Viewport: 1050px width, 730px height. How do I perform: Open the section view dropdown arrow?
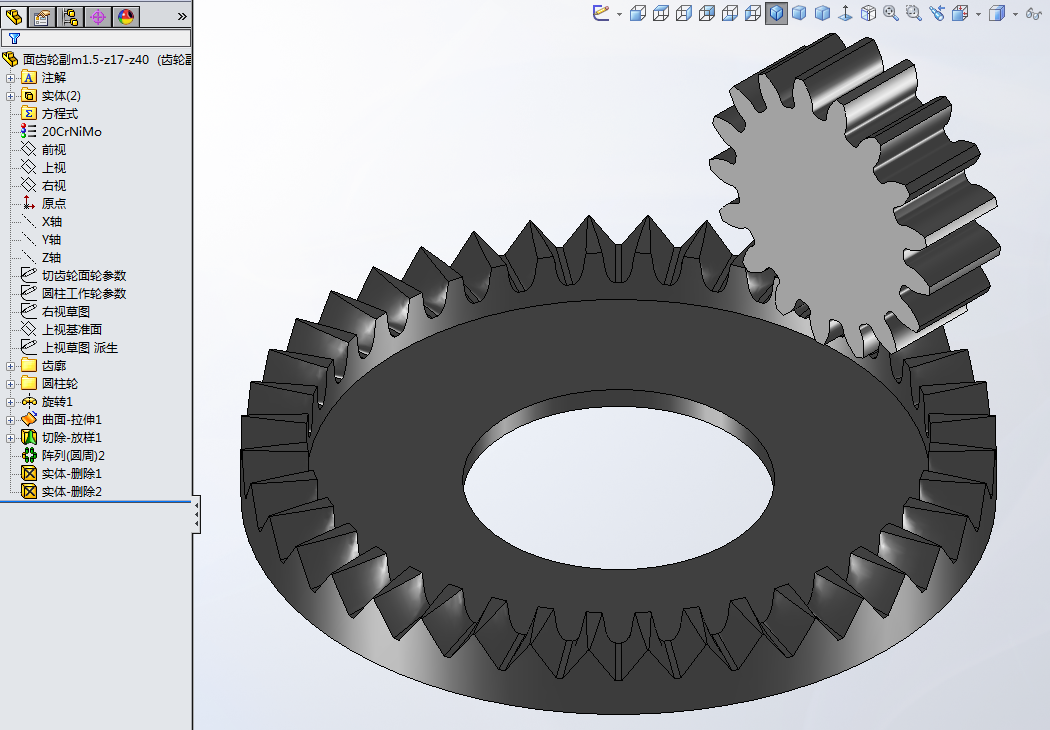(x=978, y=14)
